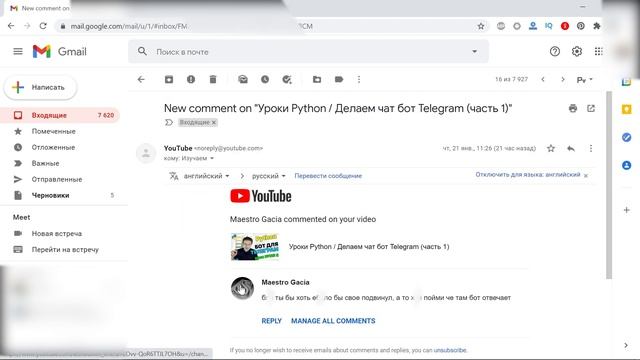Click Перевести сообщение link
The width and height of the screenshot is (640, 360).
coord(328,176)
